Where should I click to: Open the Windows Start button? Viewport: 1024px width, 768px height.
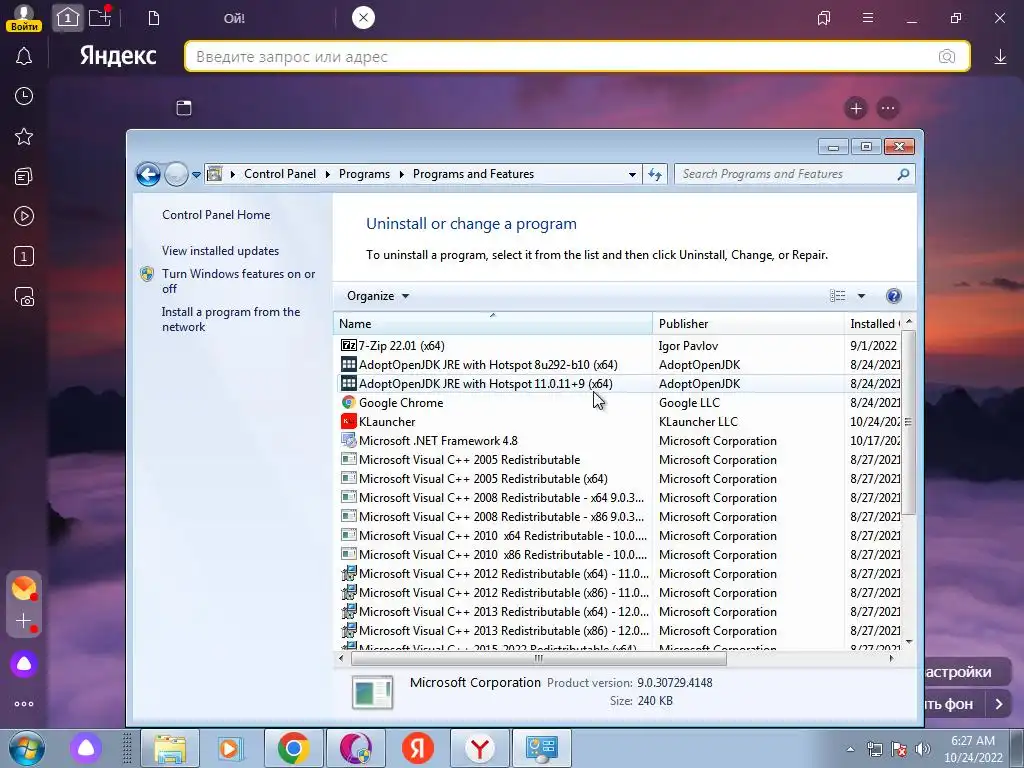(27, 748)
